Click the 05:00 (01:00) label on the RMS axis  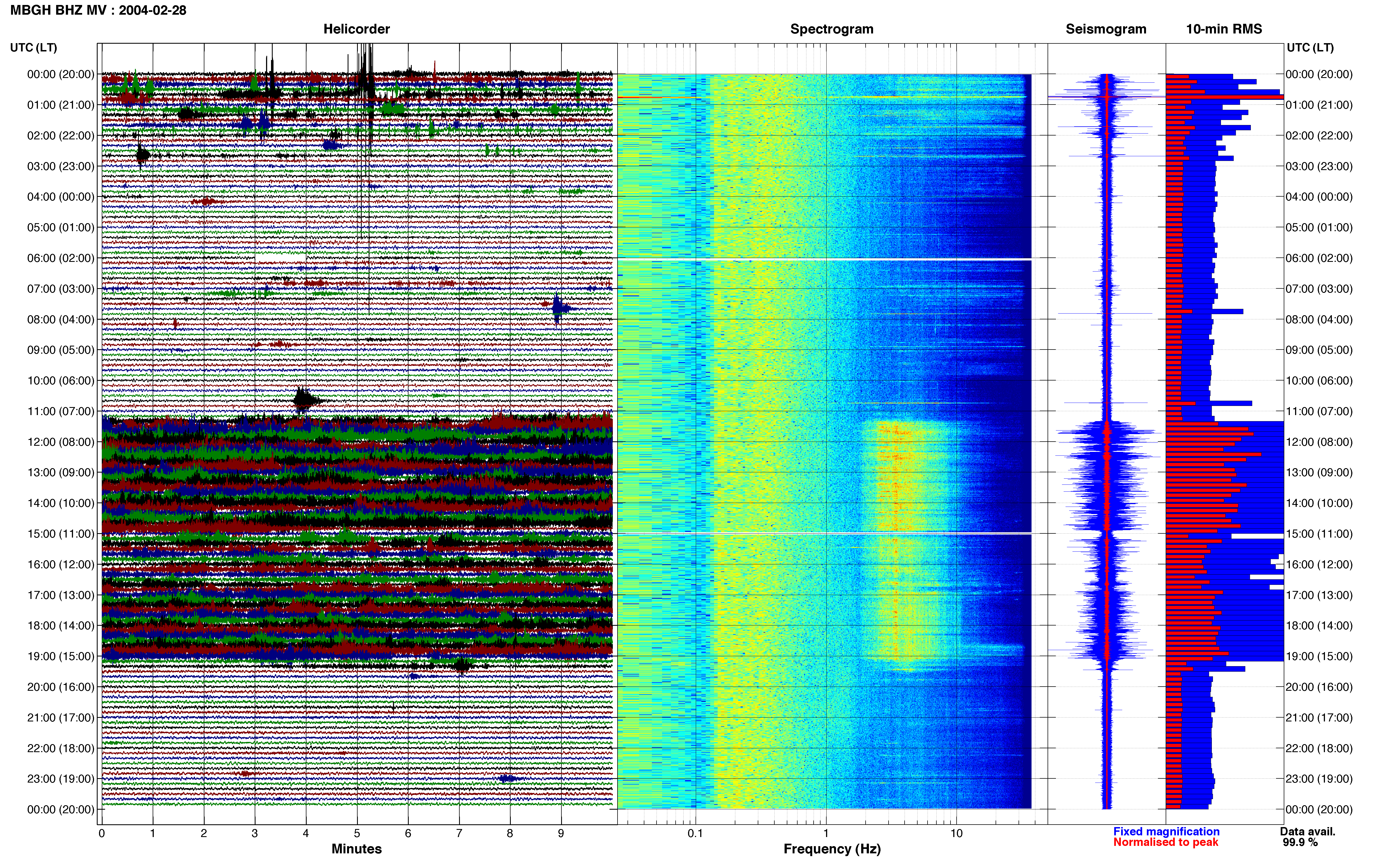coord(1319,227)
